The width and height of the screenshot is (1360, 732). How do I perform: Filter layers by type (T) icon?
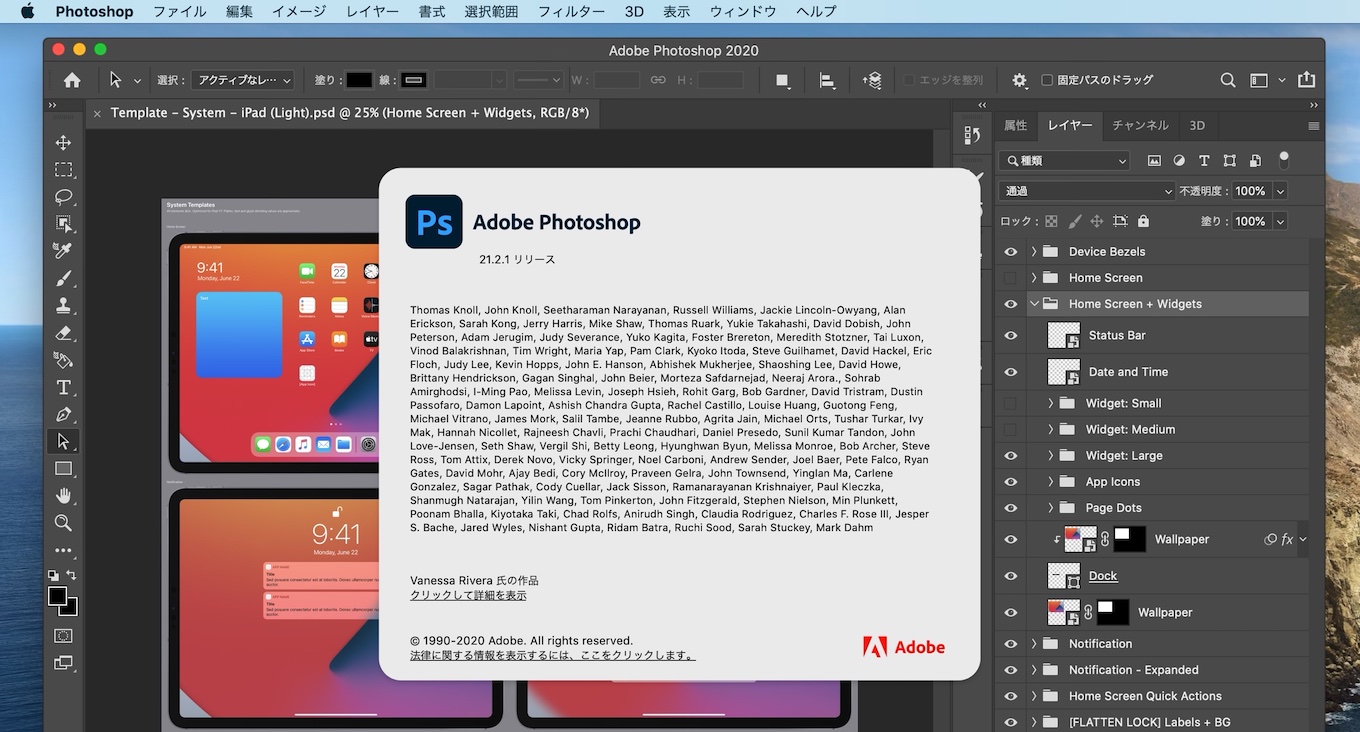click(x=1204, y=160)
